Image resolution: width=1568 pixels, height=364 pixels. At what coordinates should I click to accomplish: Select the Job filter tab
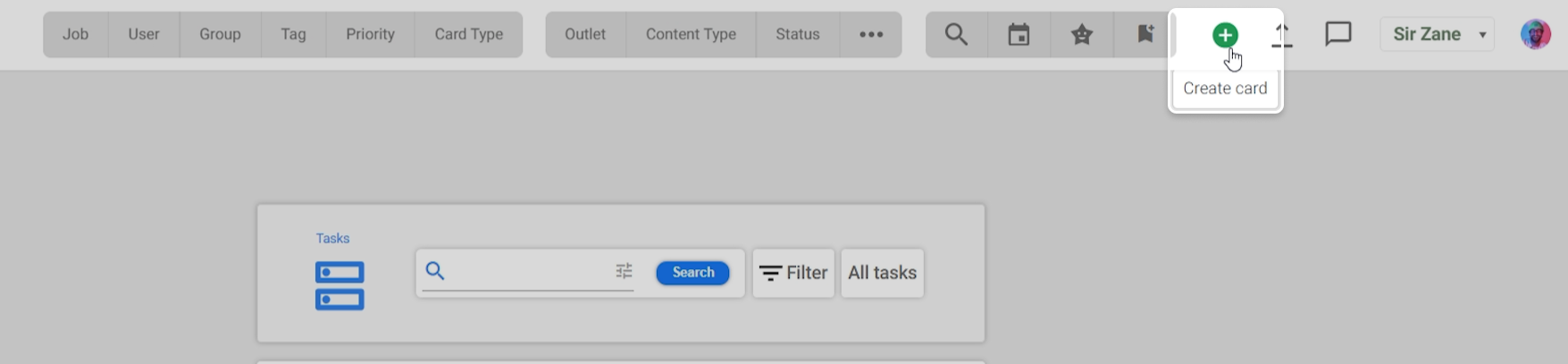coord(75,35)
